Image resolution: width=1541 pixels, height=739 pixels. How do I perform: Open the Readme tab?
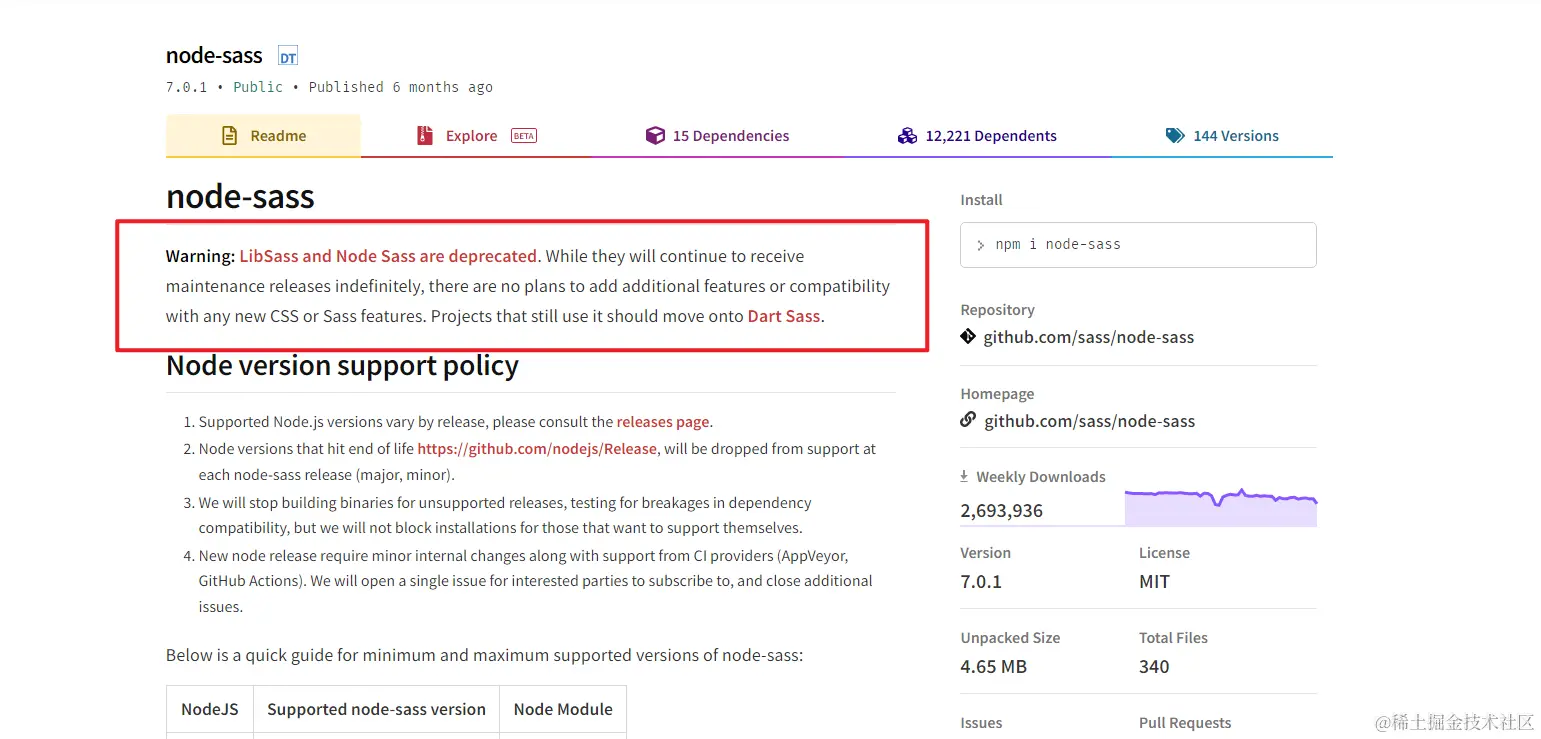[x=263, y=136]
